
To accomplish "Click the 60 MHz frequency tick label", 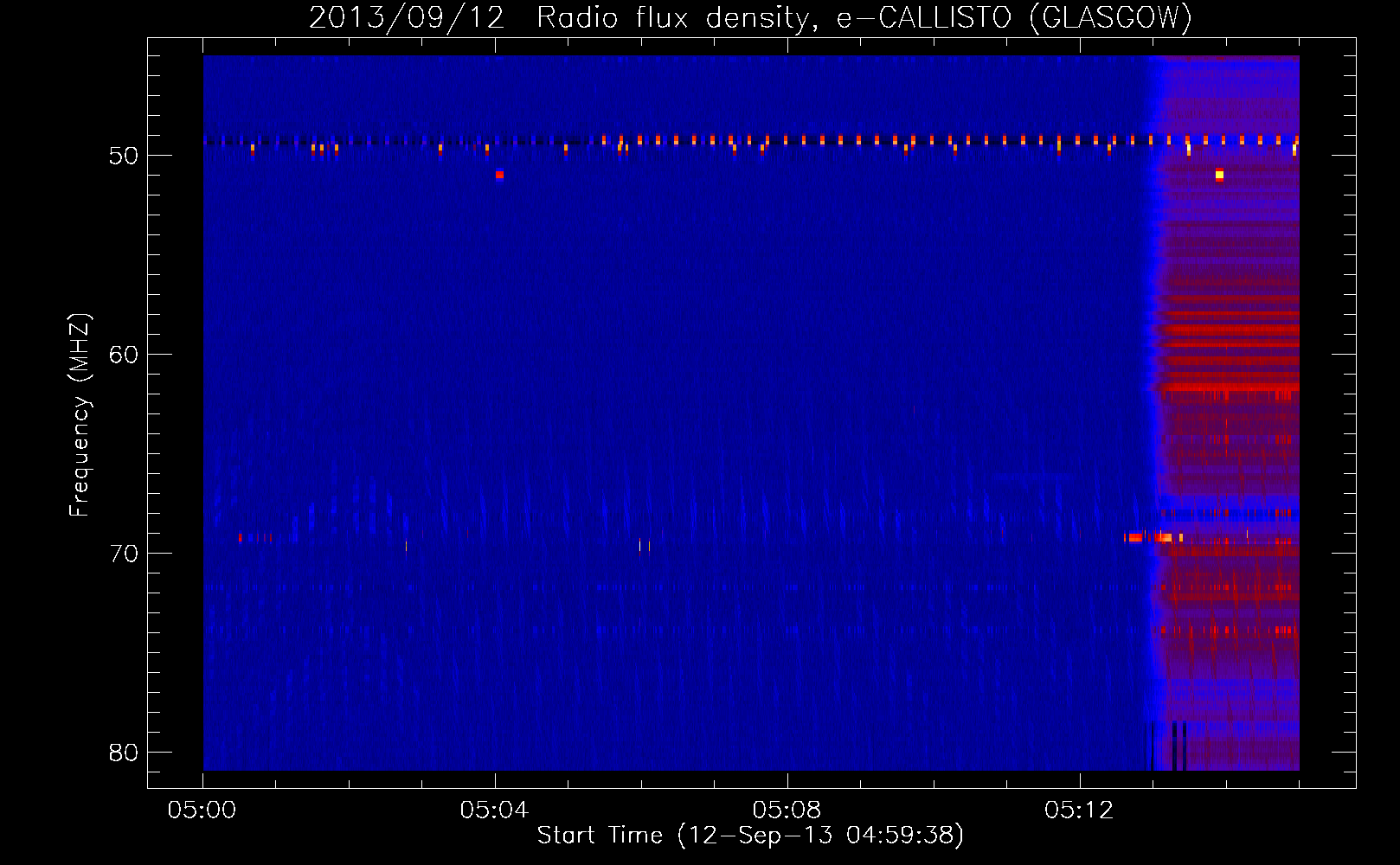I will click(x=124, y=355).
